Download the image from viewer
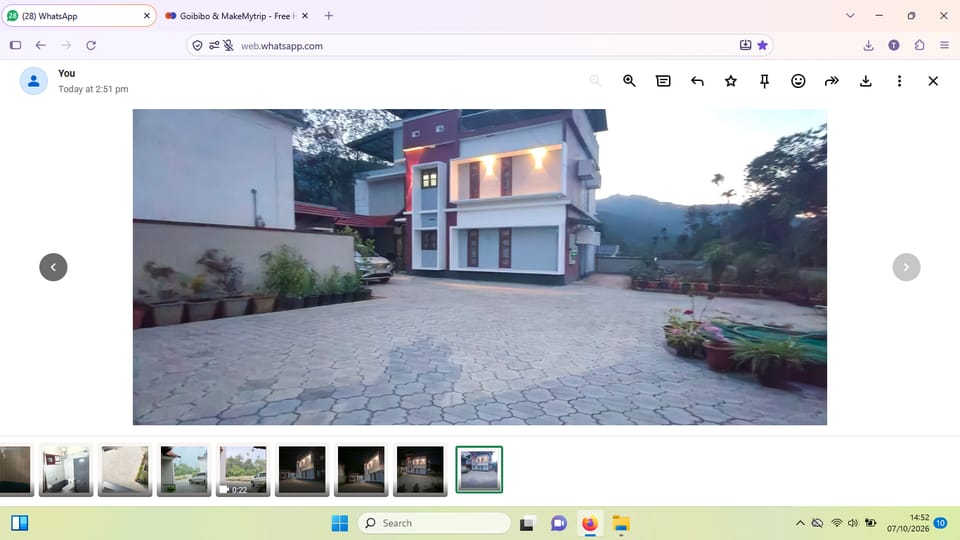 click(x=866, y=81)
